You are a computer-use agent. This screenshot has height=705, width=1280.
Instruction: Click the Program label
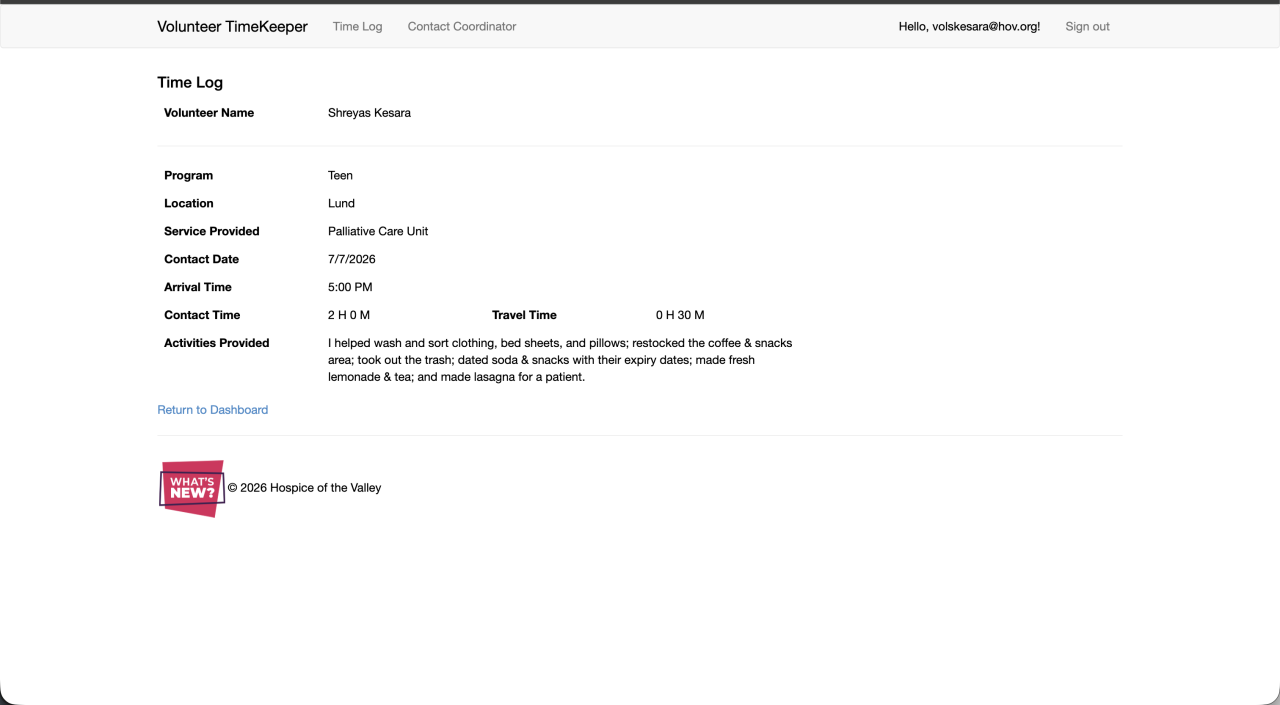point(188,175)
